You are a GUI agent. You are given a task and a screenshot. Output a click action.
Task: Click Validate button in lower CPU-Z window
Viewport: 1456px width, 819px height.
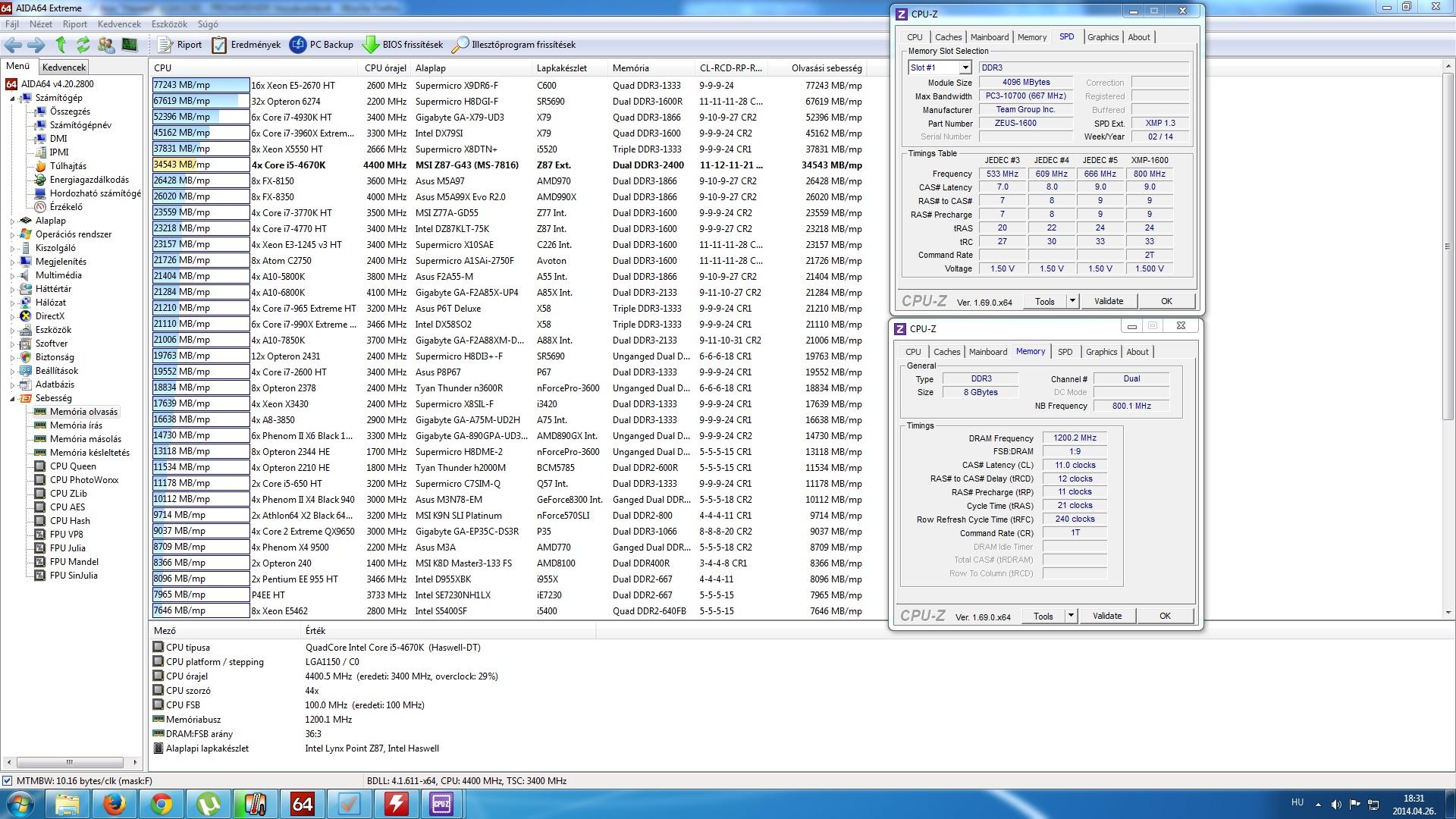pyautogui.click(x=1106, y=616)
